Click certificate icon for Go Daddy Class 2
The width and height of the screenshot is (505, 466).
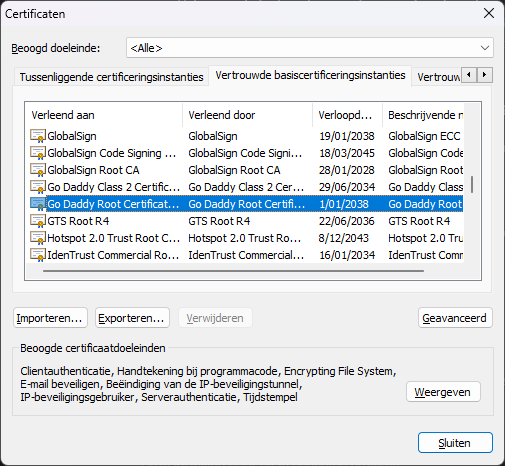pyautogui.click(x=38, y=187)
